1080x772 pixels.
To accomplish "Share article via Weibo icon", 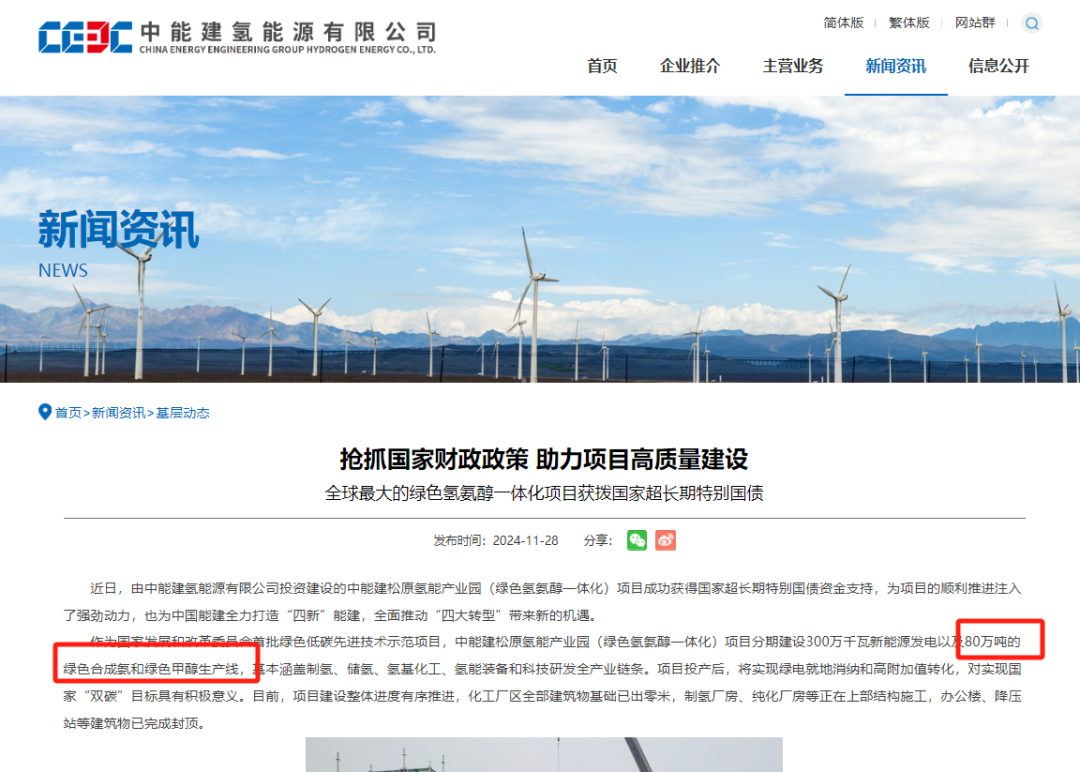I will click(x=665, y=541).
